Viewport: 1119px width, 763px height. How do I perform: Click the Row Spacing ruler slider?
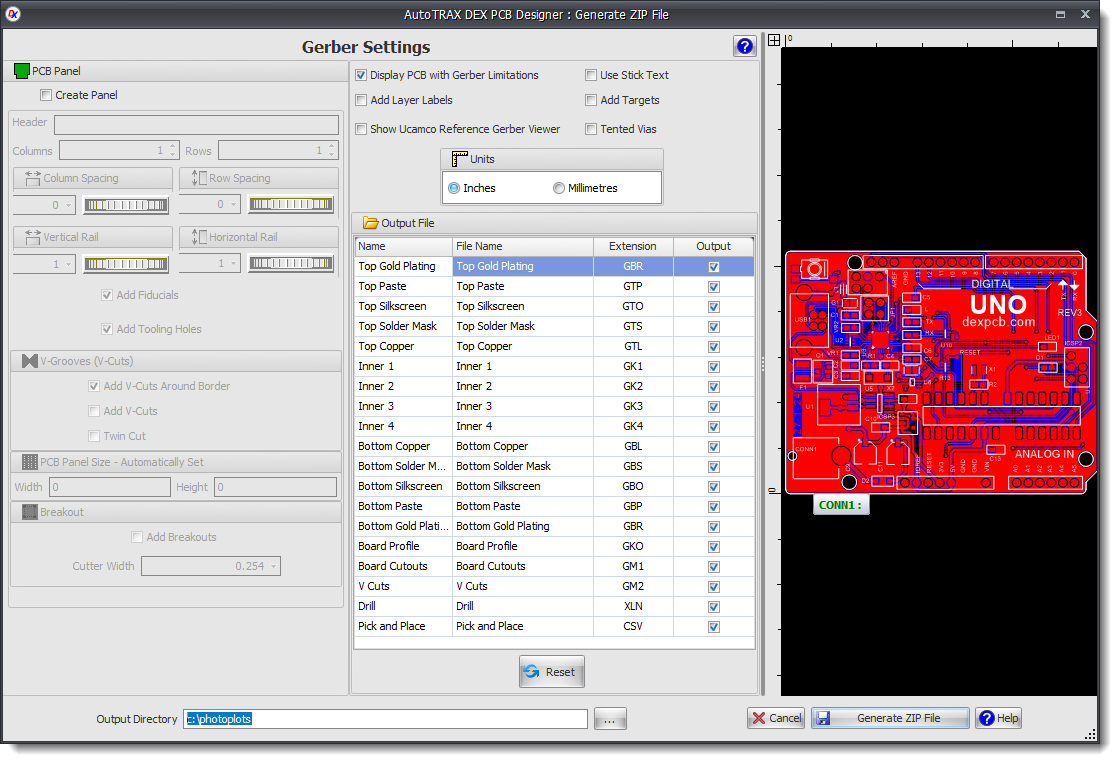[x=291, y=205]
